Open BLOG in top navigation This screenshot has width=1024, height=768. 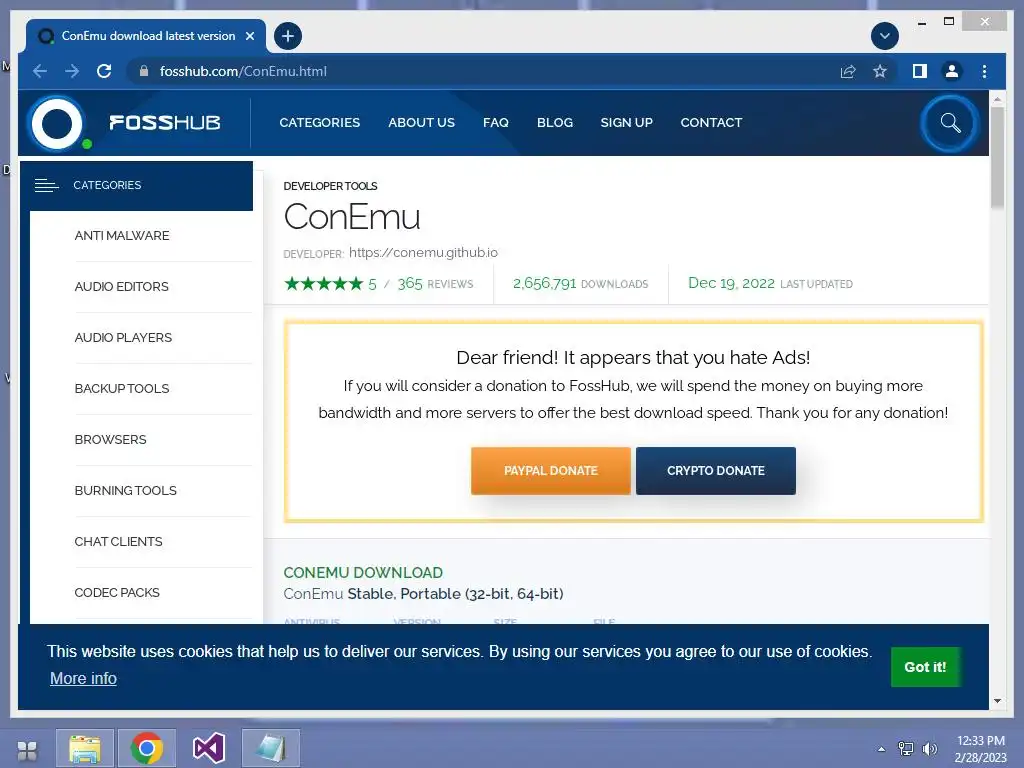(554, 123)
